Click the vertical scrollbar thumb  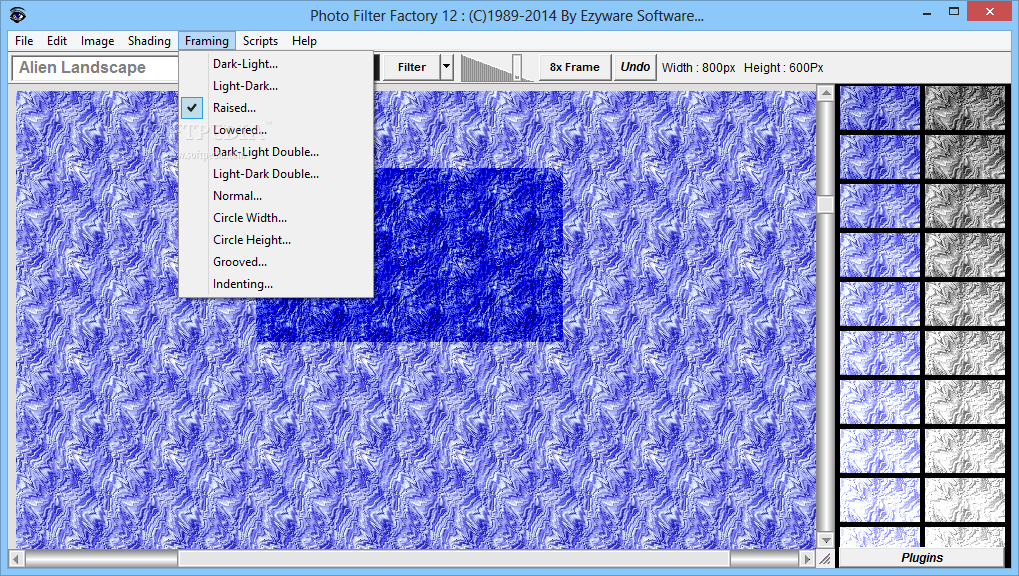click(x=825, y=205)
